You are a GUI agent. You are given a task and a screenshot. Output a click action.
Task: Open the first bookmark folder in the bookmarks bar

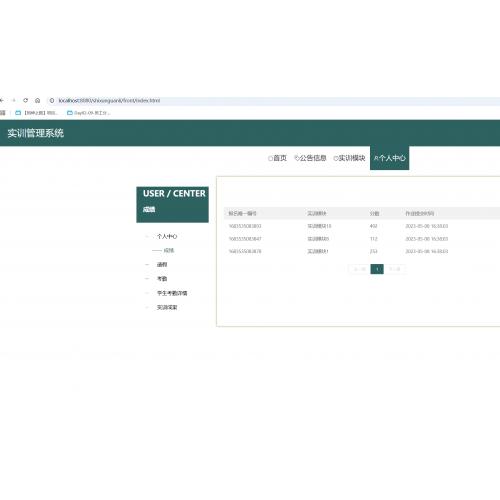(37, 113)
